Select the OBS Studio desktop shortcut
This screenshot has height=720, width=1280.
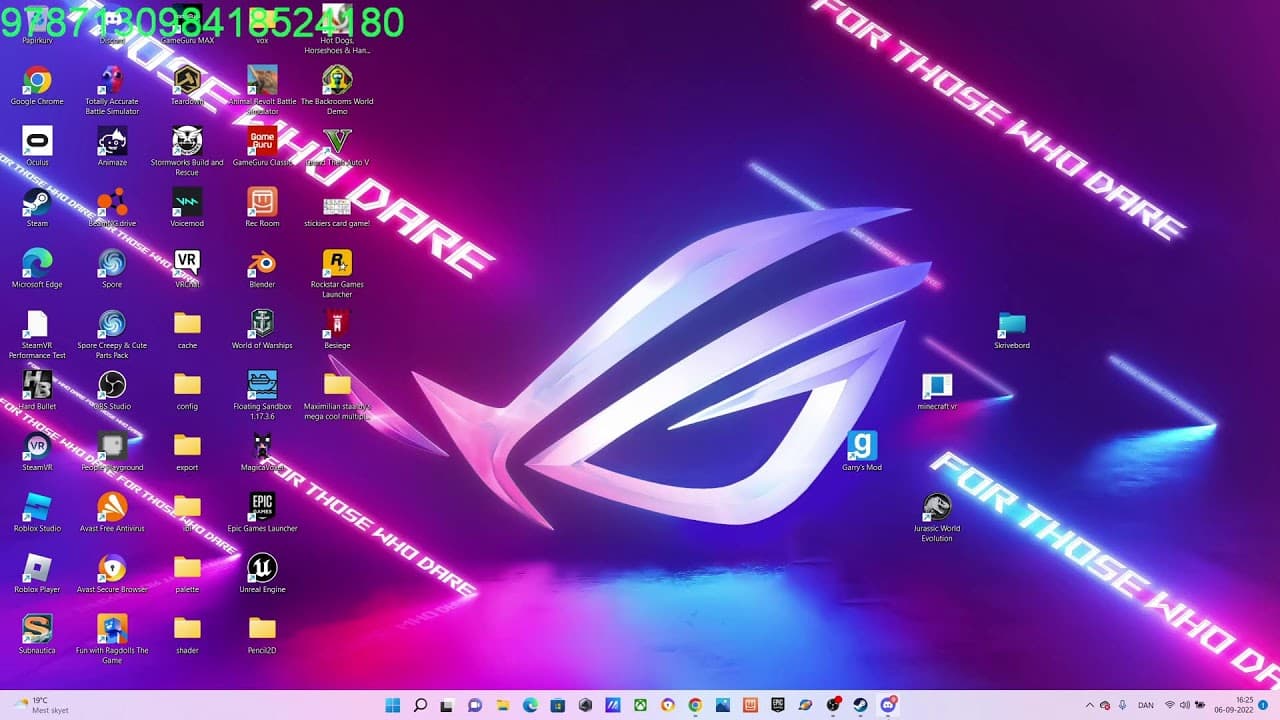tap(112, 391)
